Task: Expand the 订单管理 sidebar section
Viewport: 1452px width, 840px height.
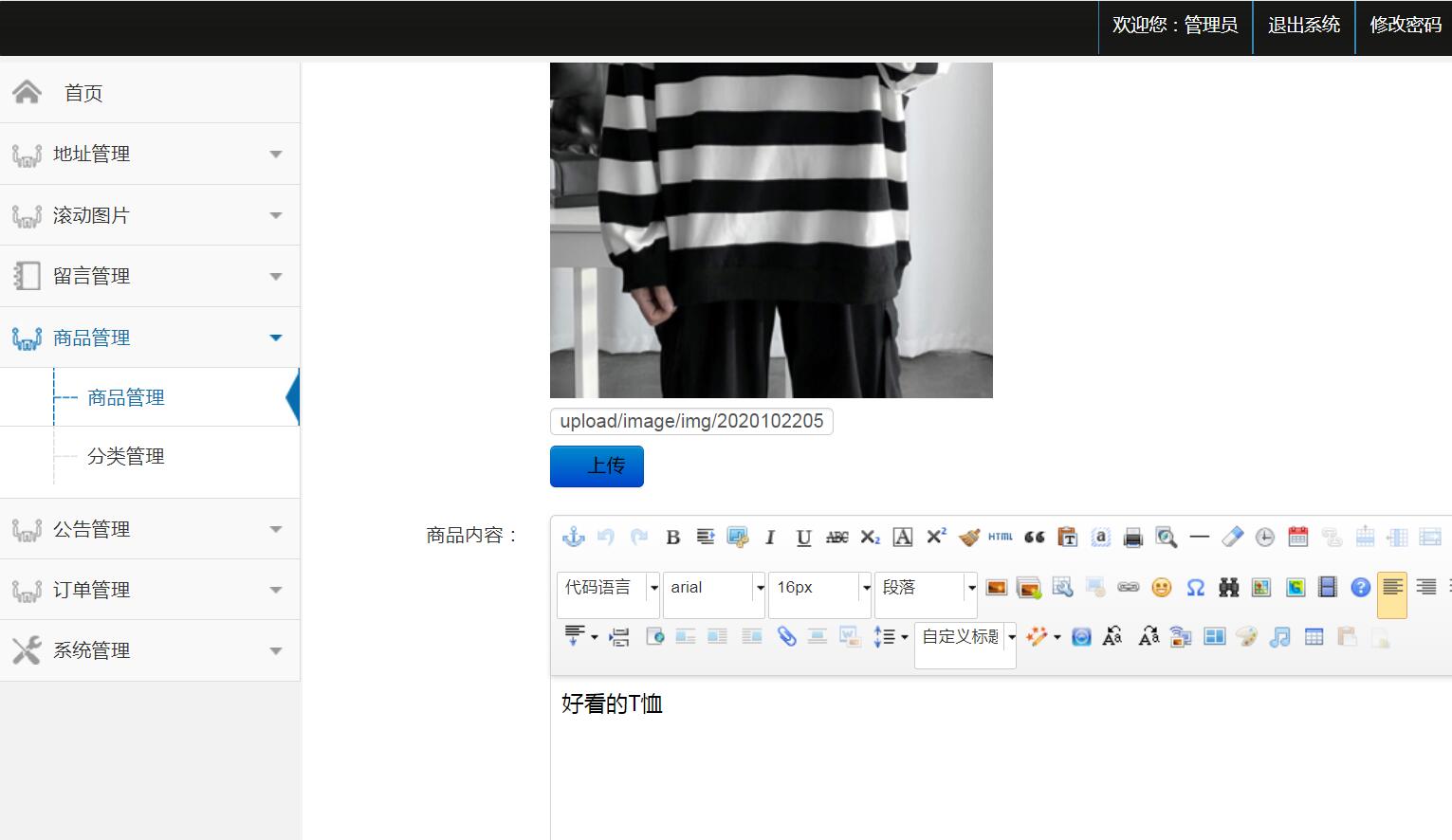Action: (x=150, y=590)
